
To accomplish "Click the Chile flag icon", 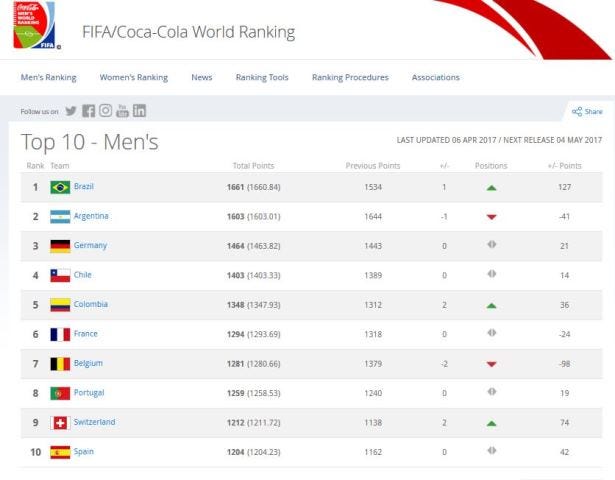I will [x=60, y=275].
